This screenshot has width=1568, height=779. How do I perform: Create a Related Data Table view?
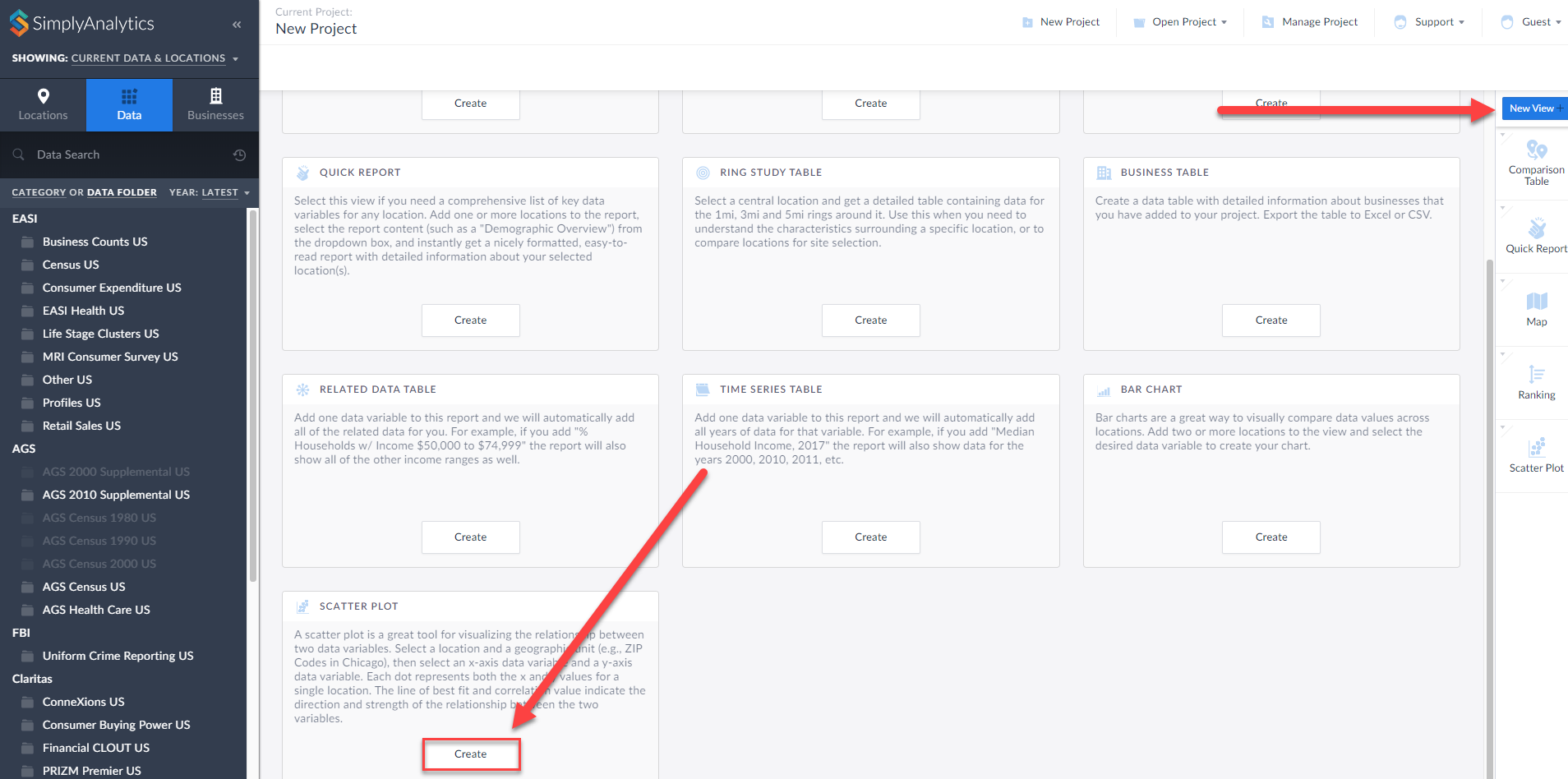(470, 537)
